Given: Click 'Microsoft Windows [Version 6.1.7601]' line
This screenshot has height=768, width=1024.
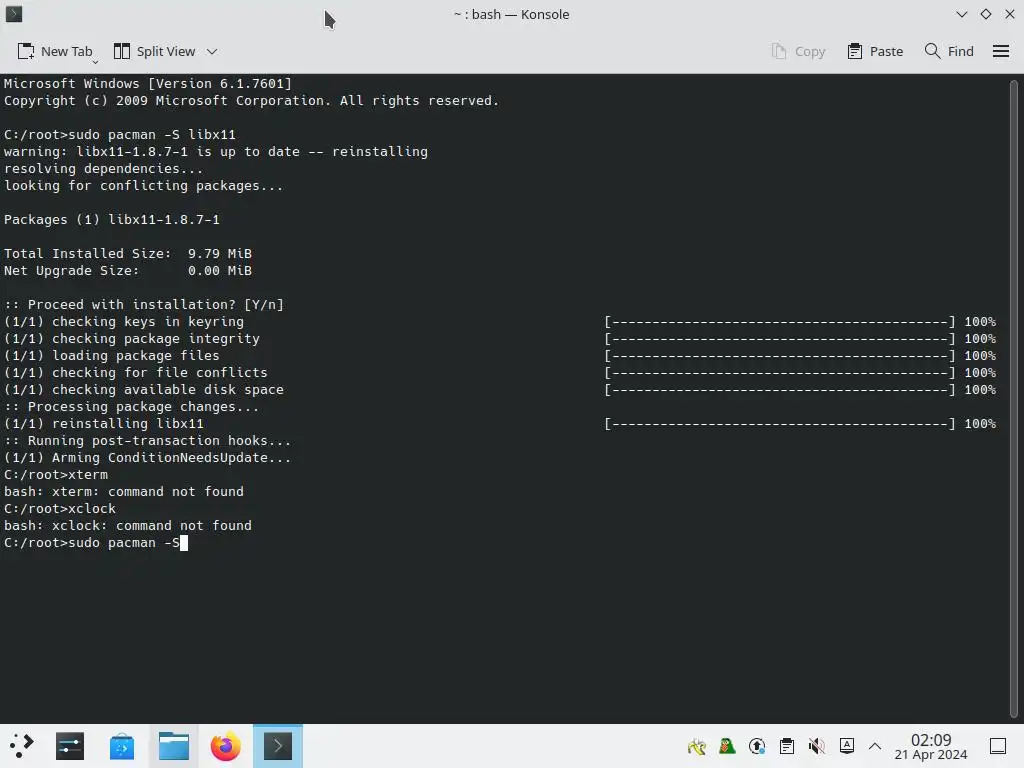Looking at the screenshot, I should [148, 84].
